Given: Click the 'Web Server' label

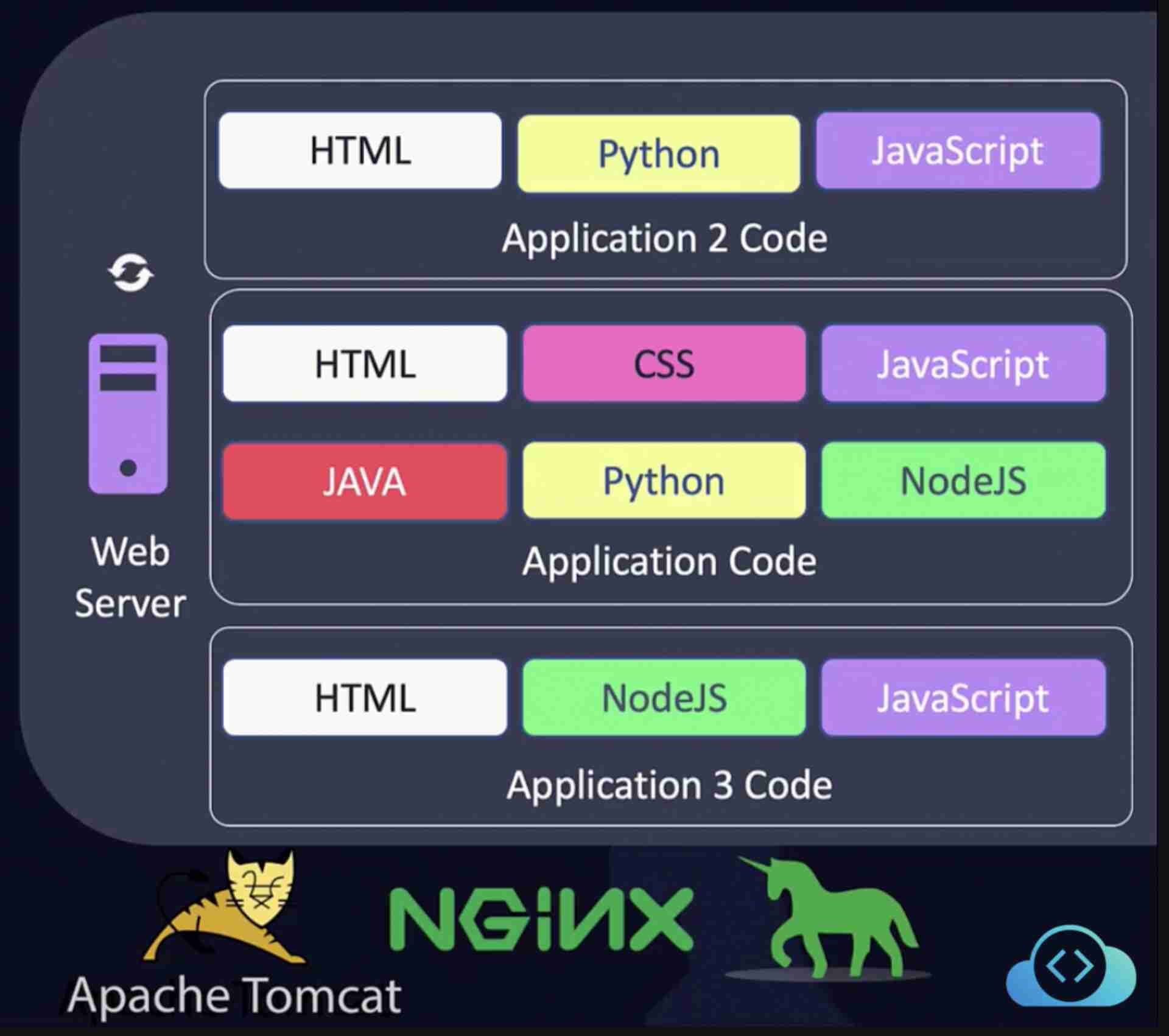Looking at the screenshot, I should click(130, 577).
